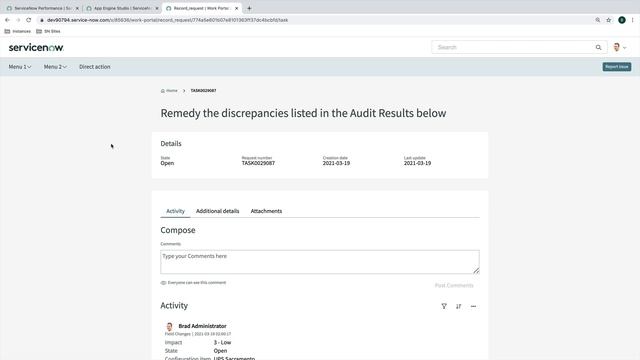Click the browser forward arrow
The height and width of the screenshot is (360, 640).
click(x=18, y=20)
